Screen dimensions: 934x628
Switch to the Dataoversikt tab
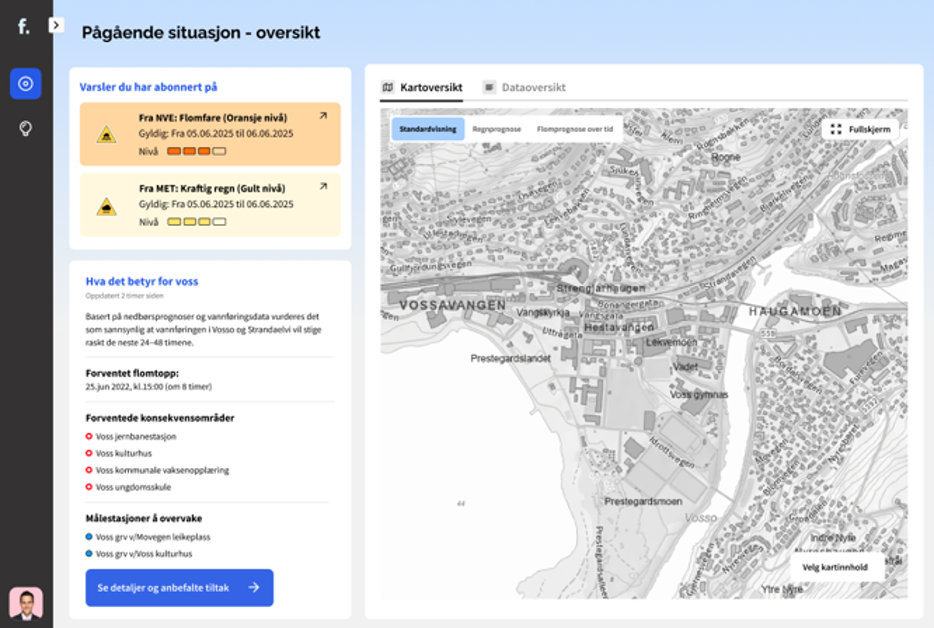pyautogui.click(x=524, y=88)
